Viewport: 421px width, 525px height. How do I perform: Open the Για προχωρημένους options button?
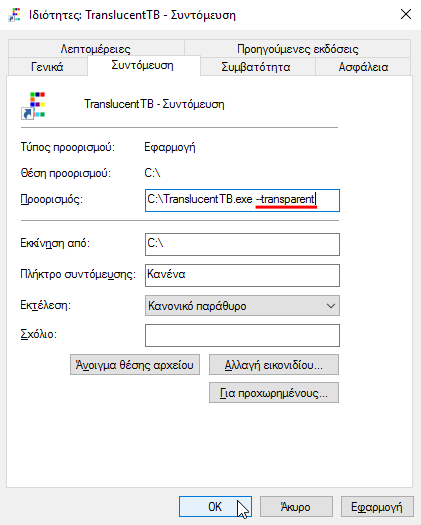click(x=274, y=392)
